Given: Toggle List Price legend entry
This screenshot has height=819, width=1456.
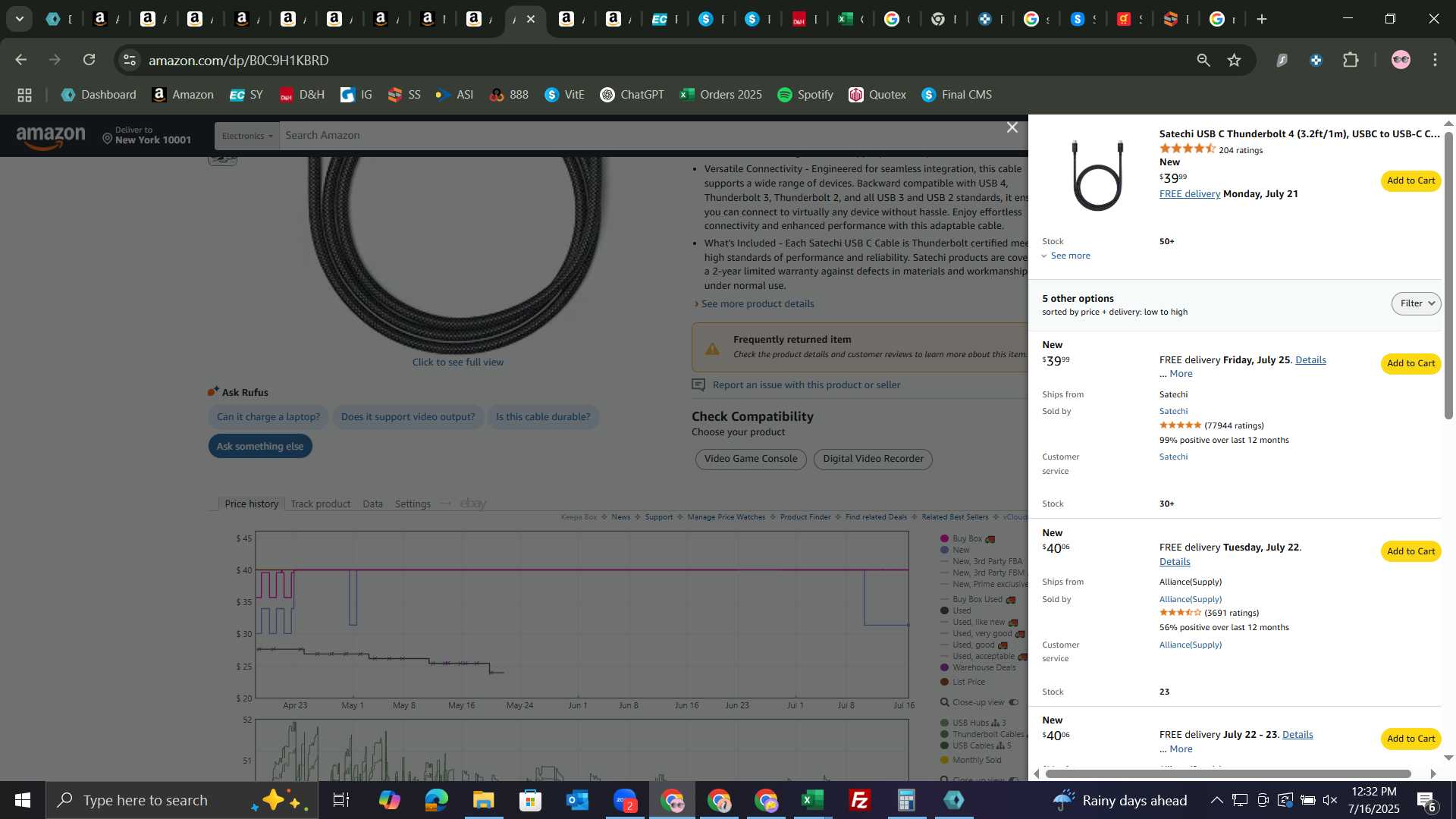Looking at the screenshot, I should (x=963, y=682).
